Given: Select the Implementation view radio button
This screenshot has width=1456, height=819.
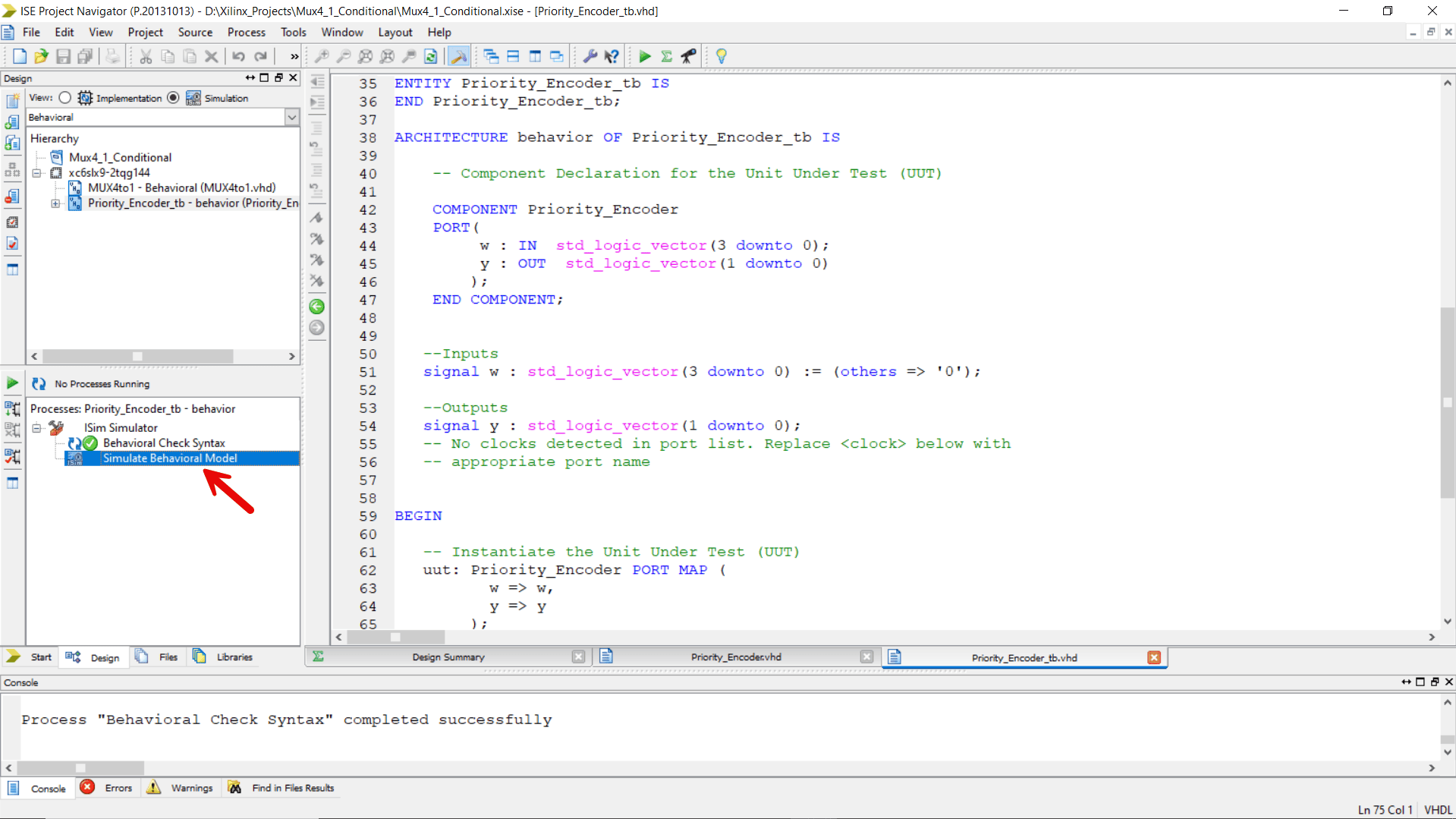Looking at the screenshot, I should (x=64, y=97).
